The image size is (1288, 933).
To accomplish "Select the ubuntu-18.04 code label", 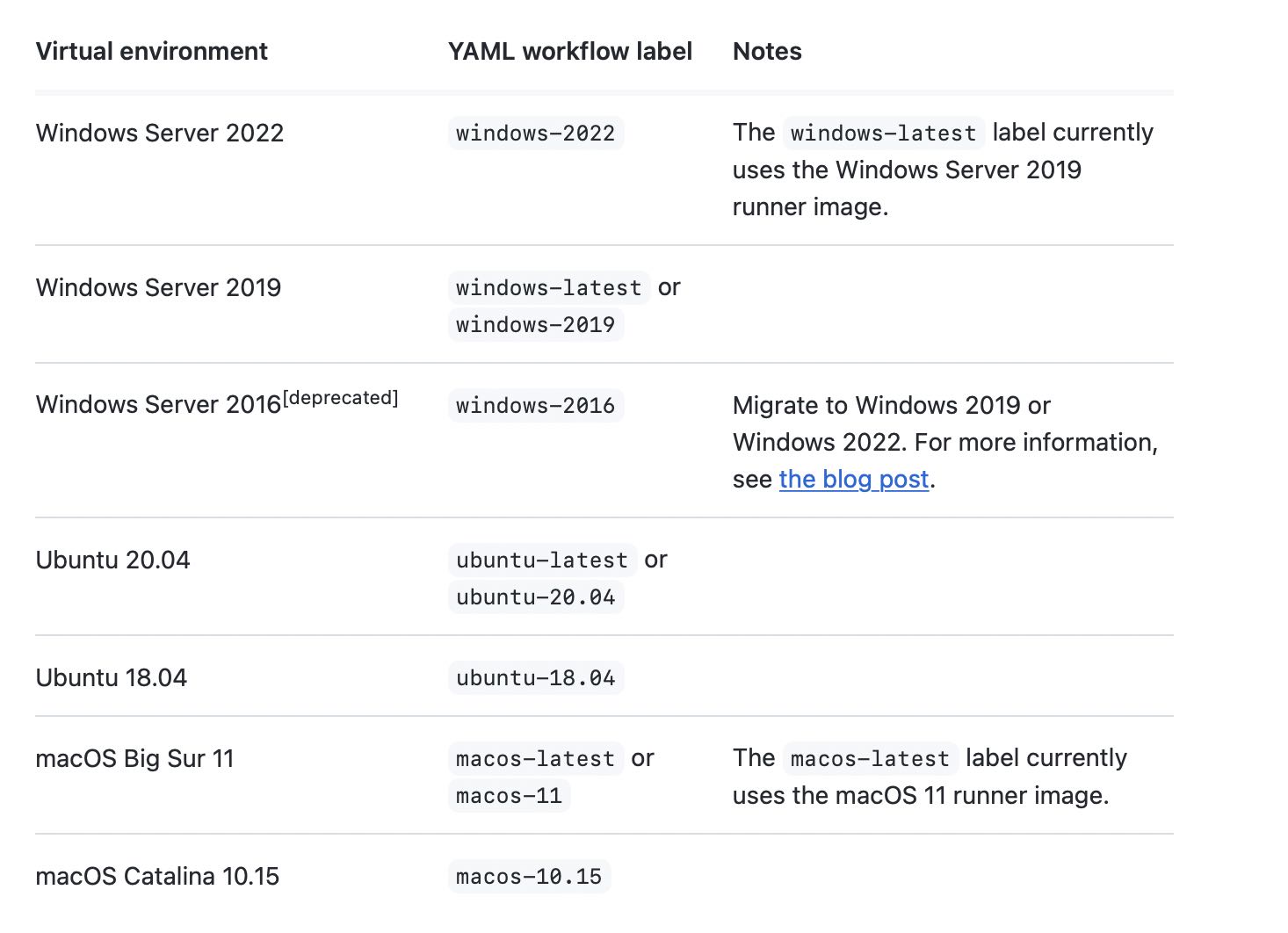I will click(x=535, y=678).
